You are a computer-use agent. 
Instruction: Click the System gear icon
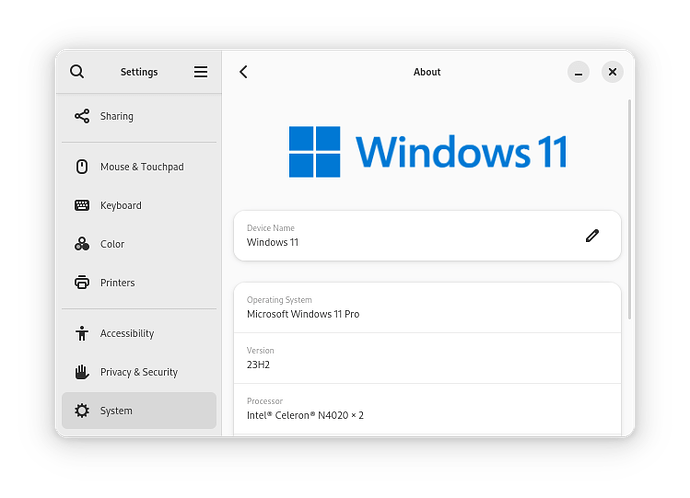click(x=82, y=410)
